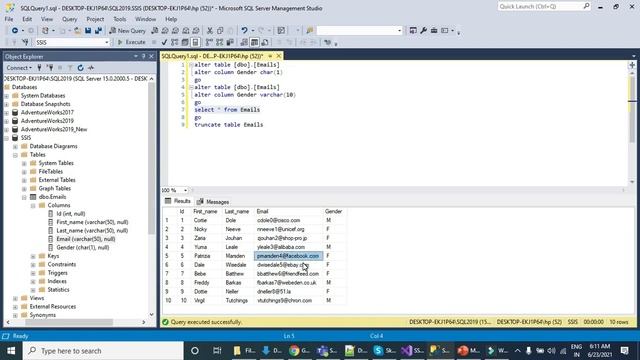Select Email (varchar(50), null) column

click(86, 239)
